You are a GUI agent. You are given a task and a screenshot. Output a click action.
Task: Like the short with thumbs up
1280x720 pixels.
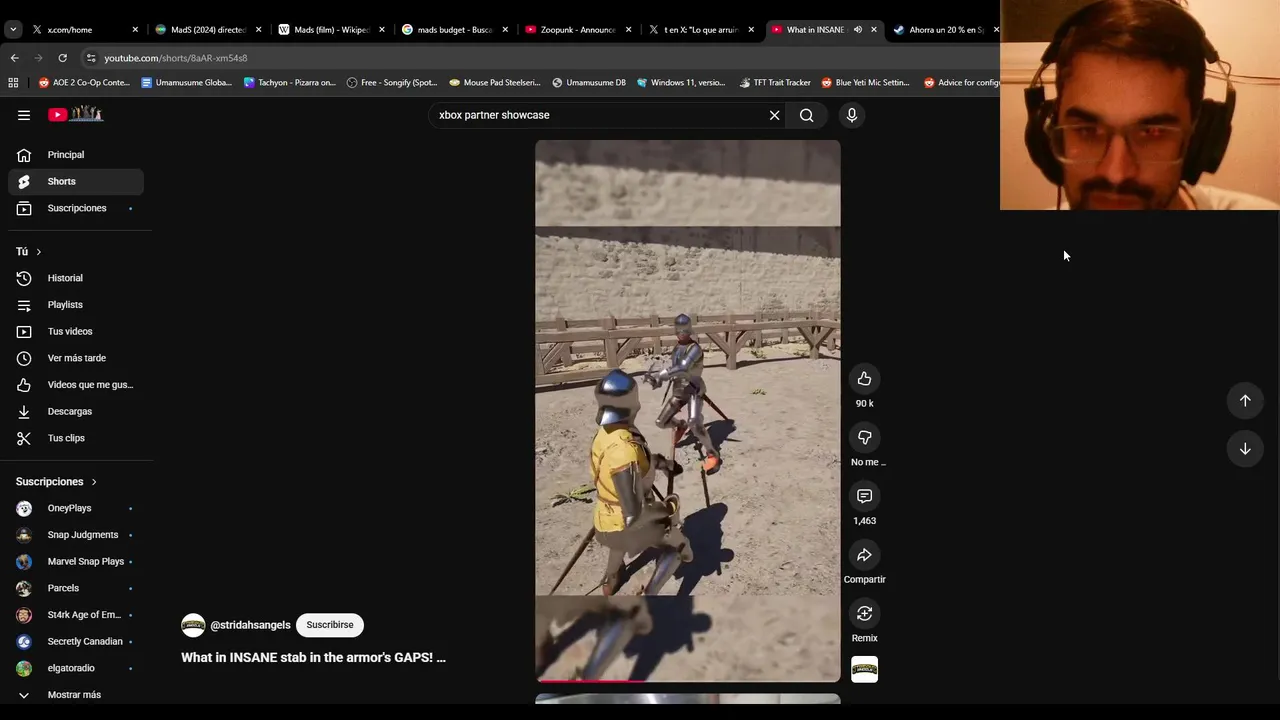(864, 379)
